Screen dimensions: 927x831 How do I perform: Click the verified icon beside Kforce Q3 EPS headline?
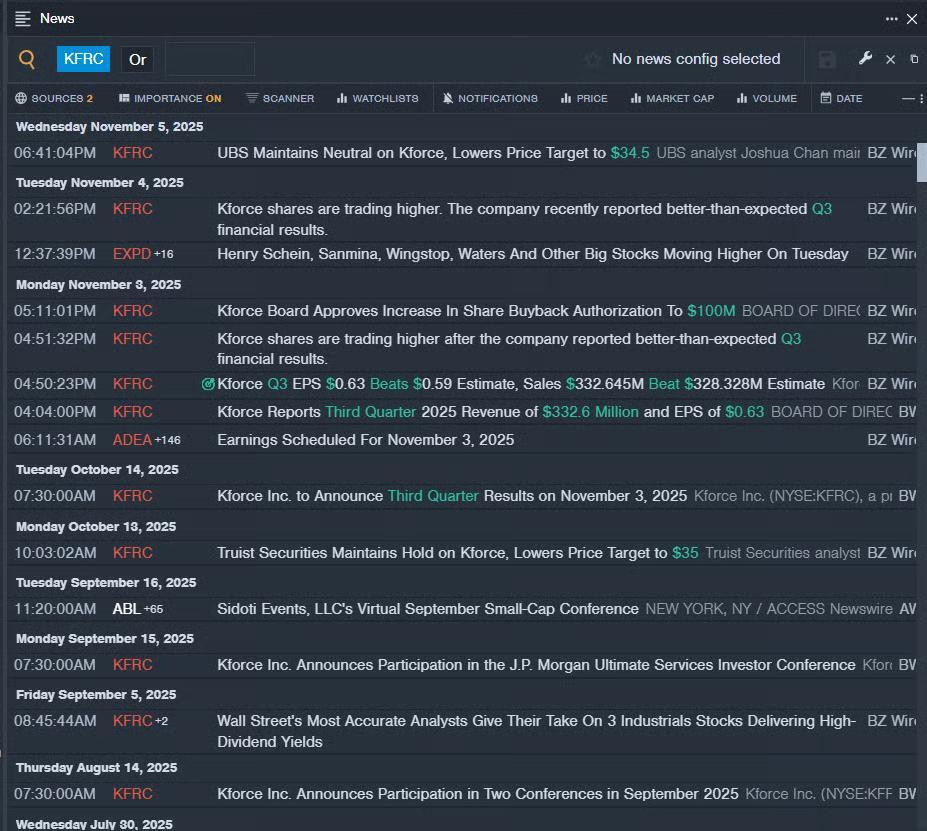click(x=208, y=384)
